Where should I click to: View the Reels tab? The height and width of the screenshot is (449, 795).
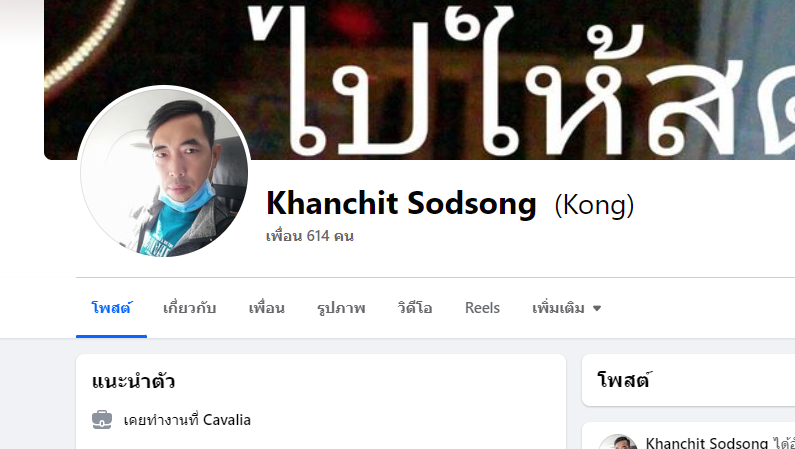[482, 308]
